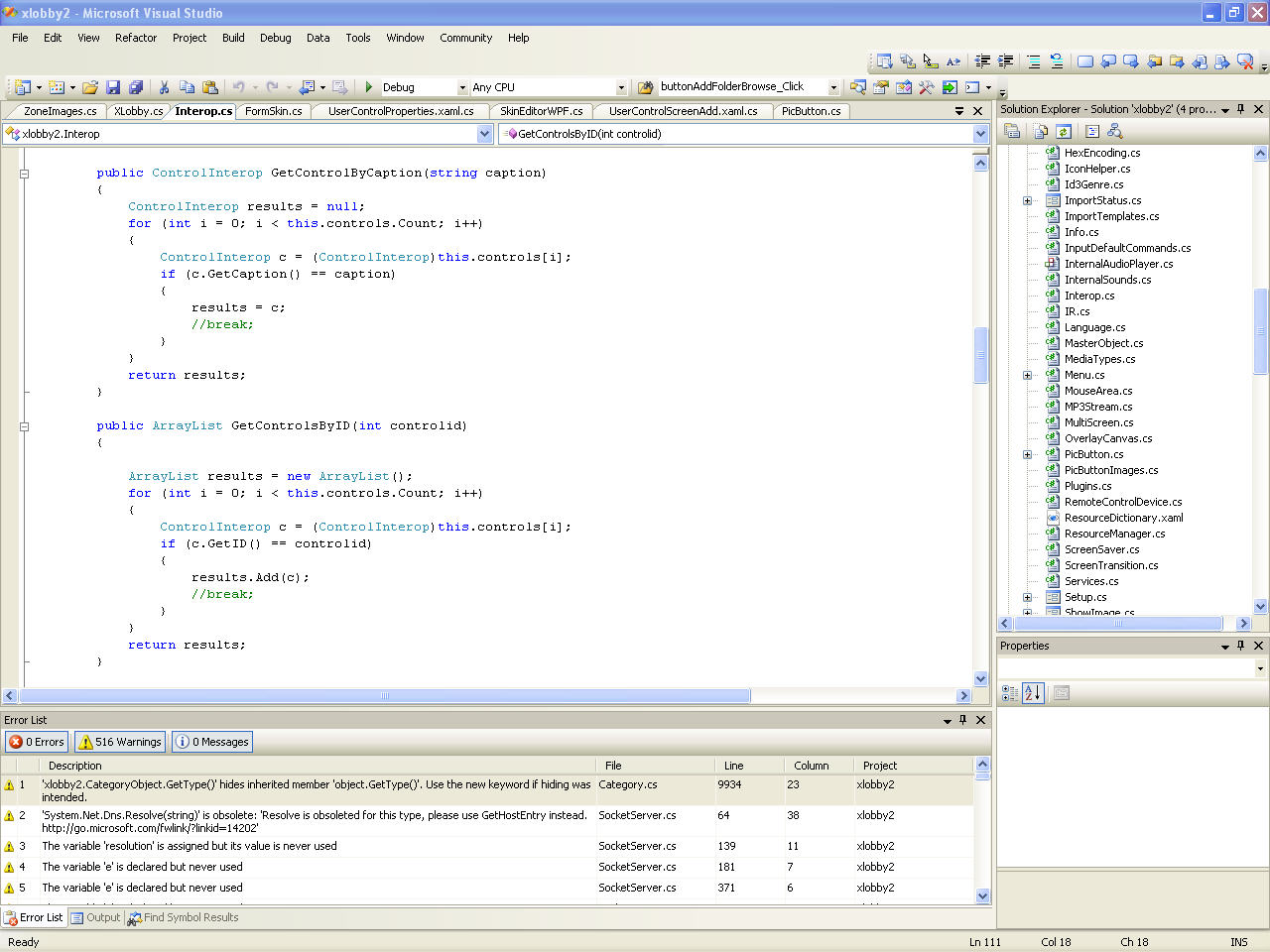Viewport: 1270px width, 952px height.
Task: Collapse the GetControlByCaption method outline
Action: pyautogui.click(x=24, y=174)
